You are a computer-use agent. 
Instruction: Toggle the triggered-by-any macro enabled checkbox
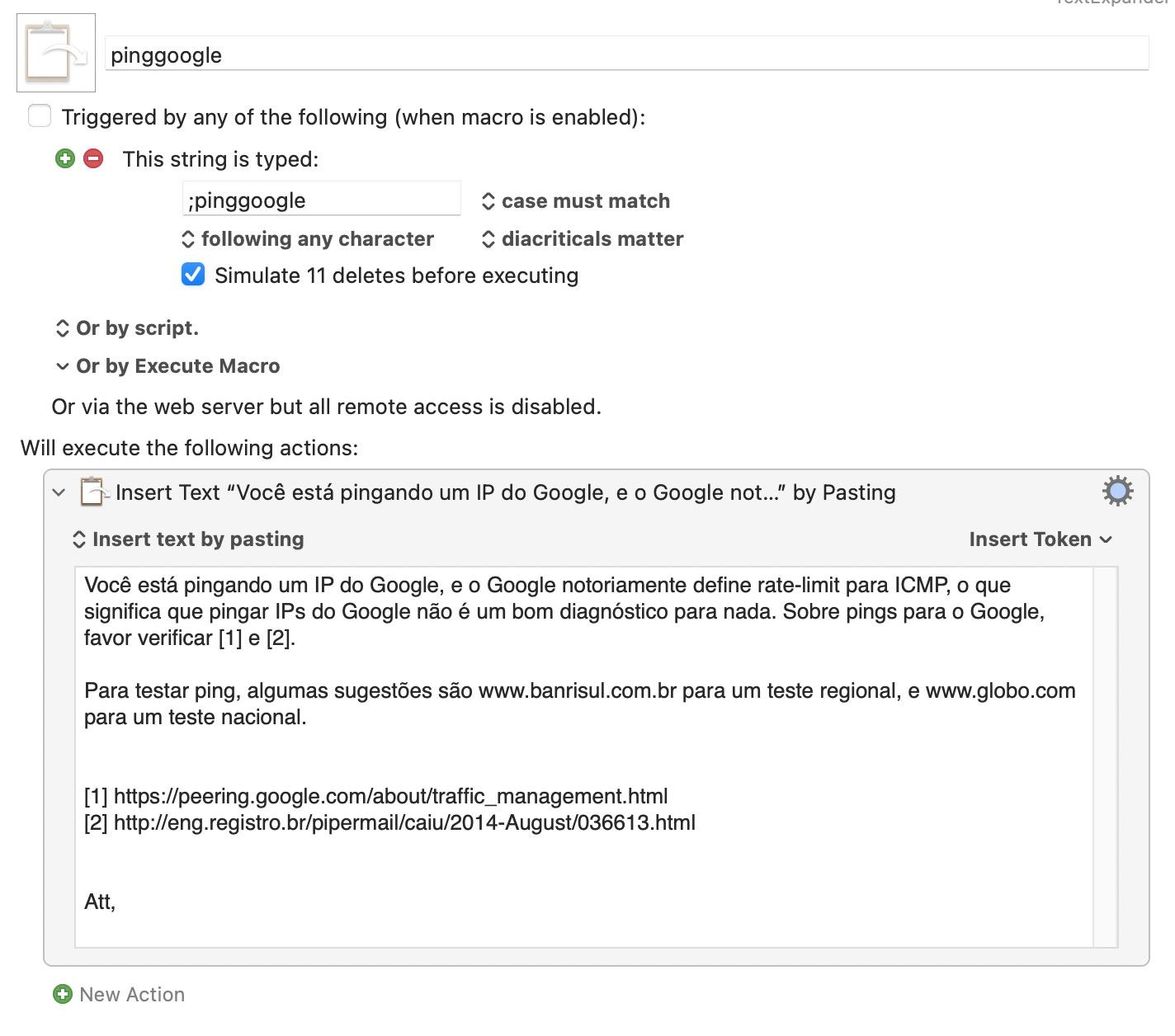pyautogui.click(x=40, y=116)
